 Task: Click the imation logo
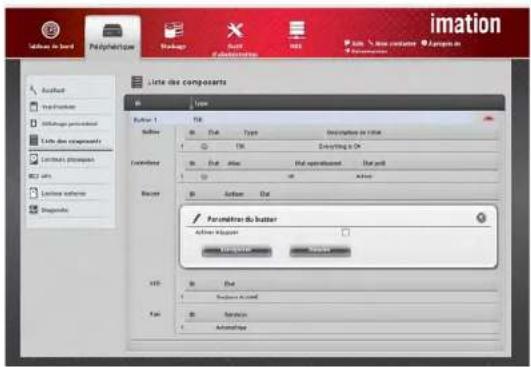coord(466,24)
